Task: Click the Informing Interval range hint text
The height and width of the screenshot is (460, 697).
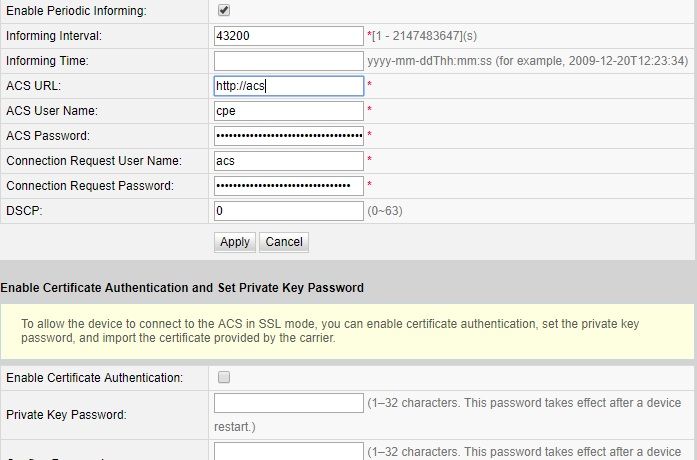Action: (x=424, y=37)
